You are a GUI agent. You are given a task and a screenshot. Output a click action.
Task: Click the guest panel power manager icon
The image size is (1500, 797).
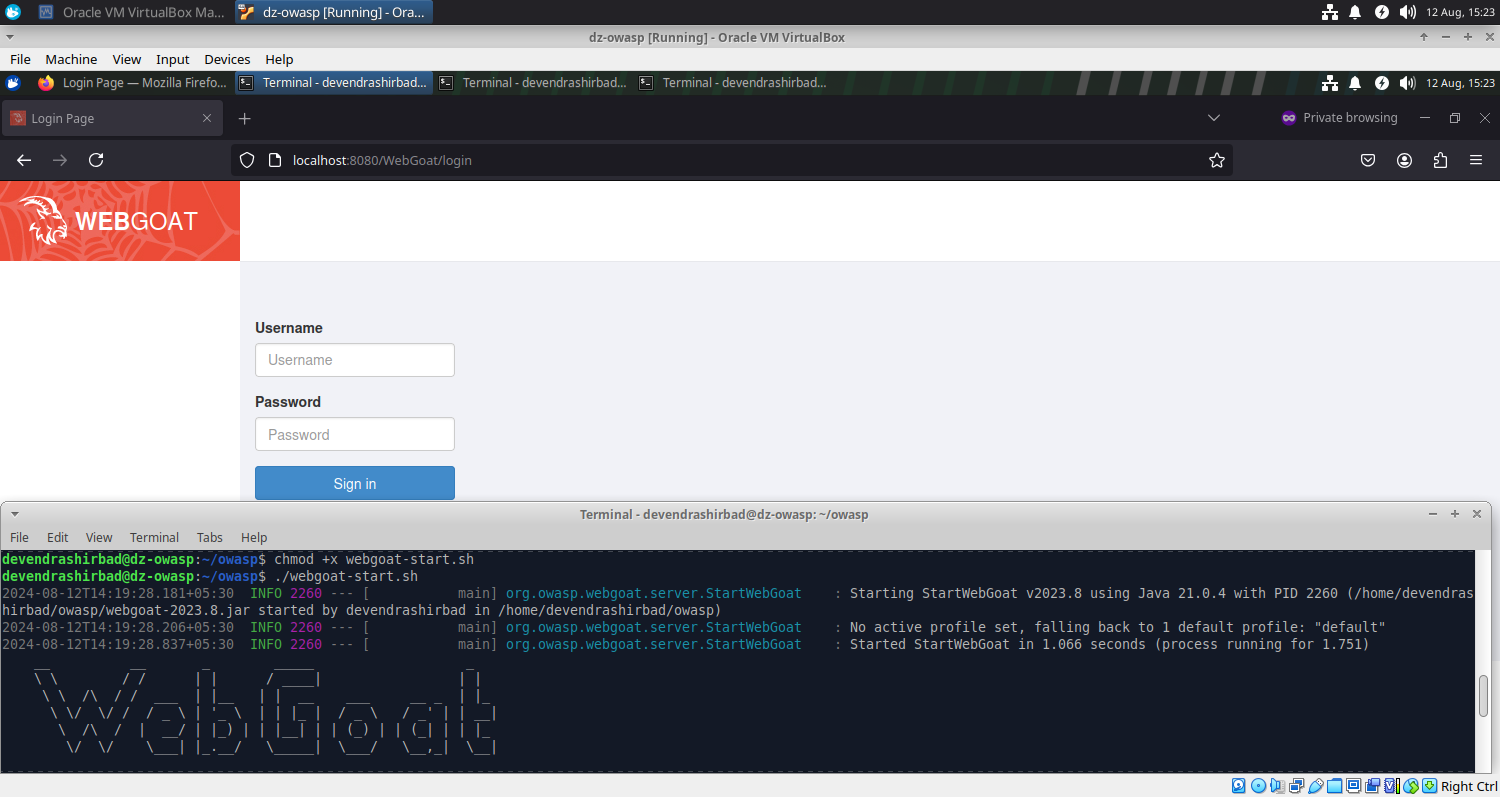1382,83
